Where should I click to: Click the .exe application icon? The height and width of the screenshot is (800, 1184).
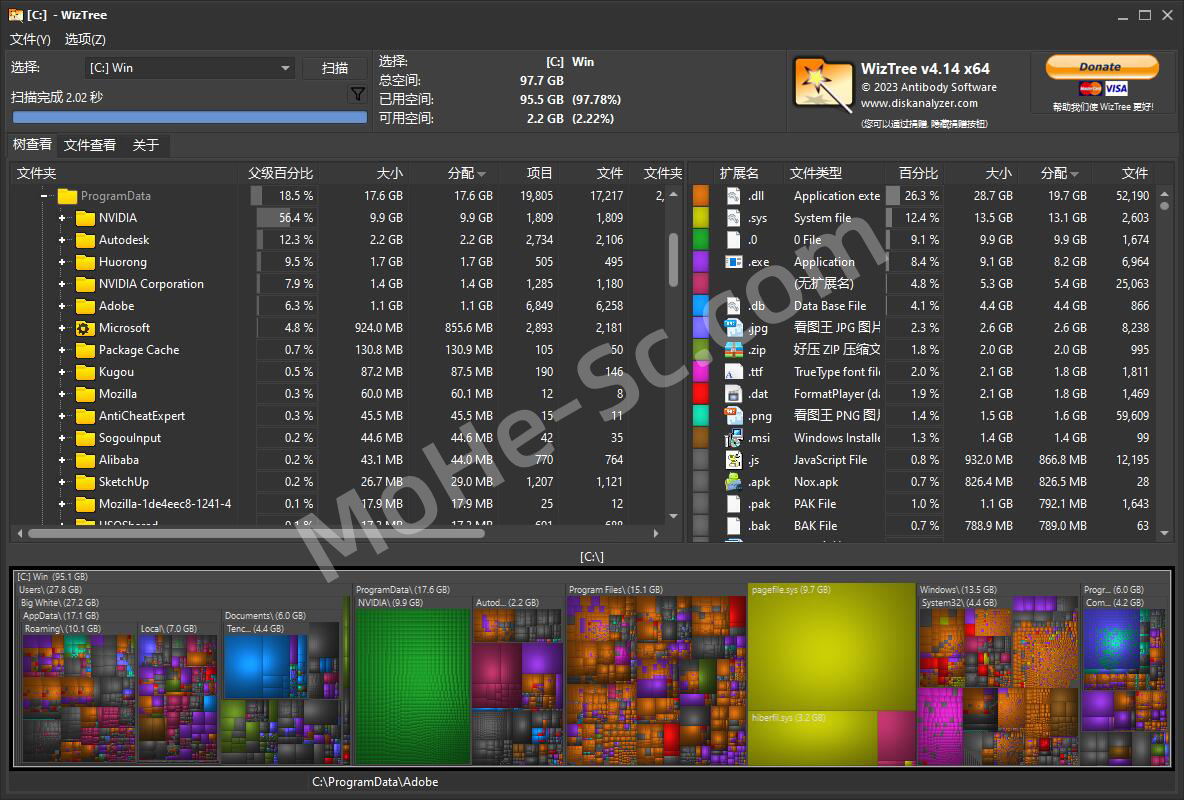coord(733,262)
